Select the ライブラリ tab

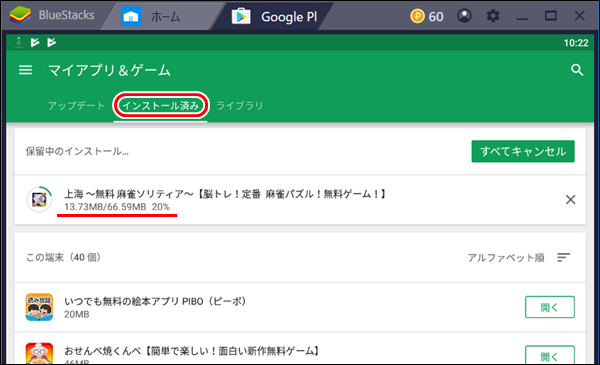pyautogui.click(x=240, y=106)
